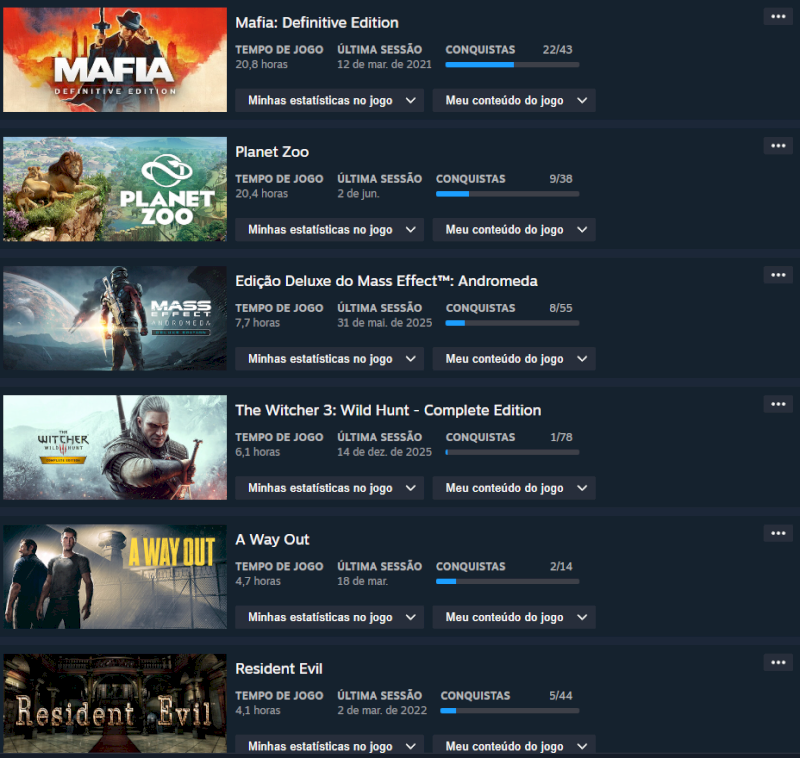The image size is (800, 758).
Task: Click the 9/38 achievements count for Planet Zoo
Action: [x=561, y=179]
